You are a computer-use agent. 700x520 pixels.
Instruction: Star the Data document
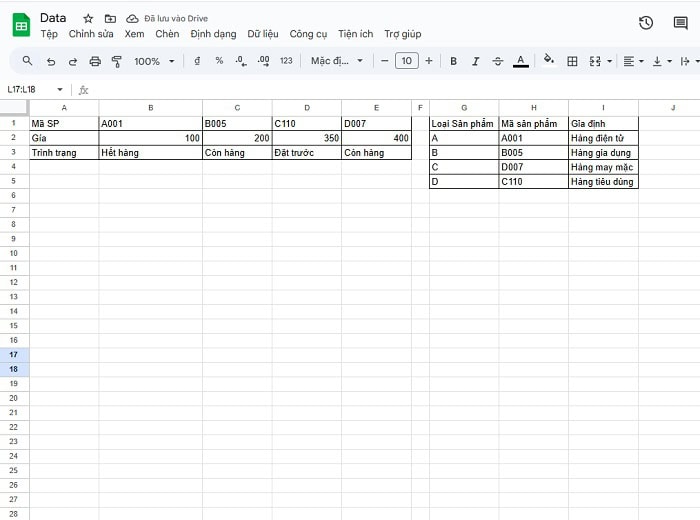(x=88, y=19)
